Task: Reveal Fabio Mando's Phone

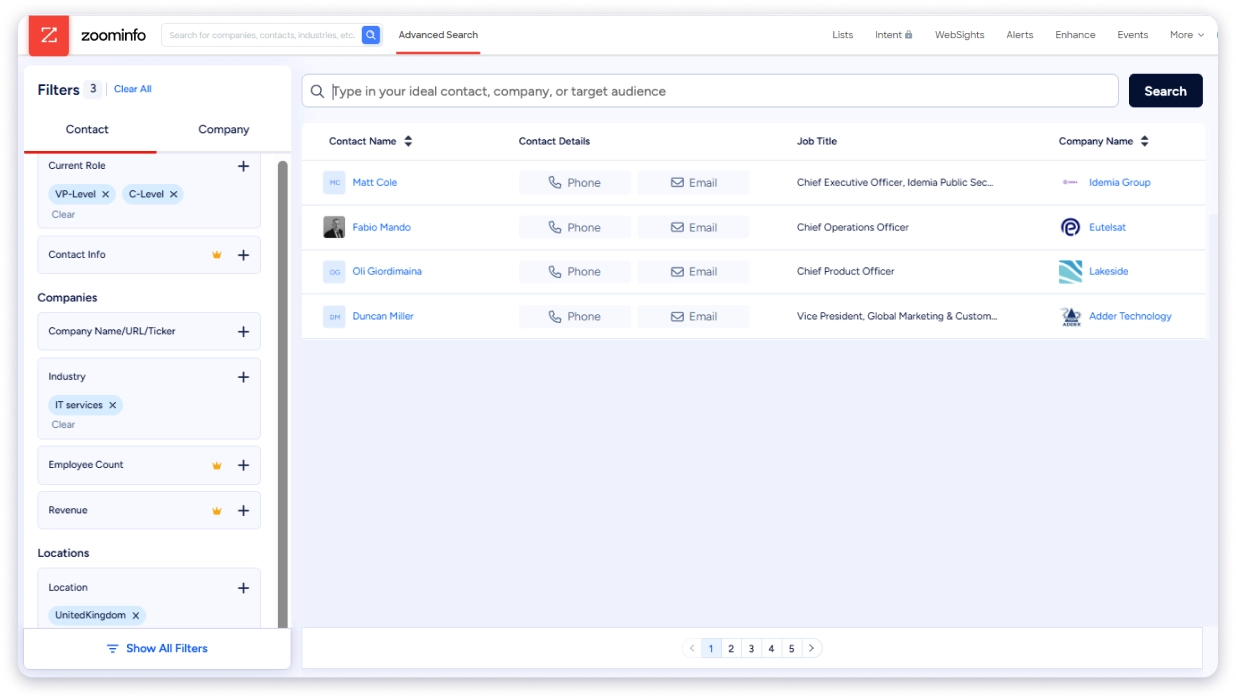Action: 575,227
